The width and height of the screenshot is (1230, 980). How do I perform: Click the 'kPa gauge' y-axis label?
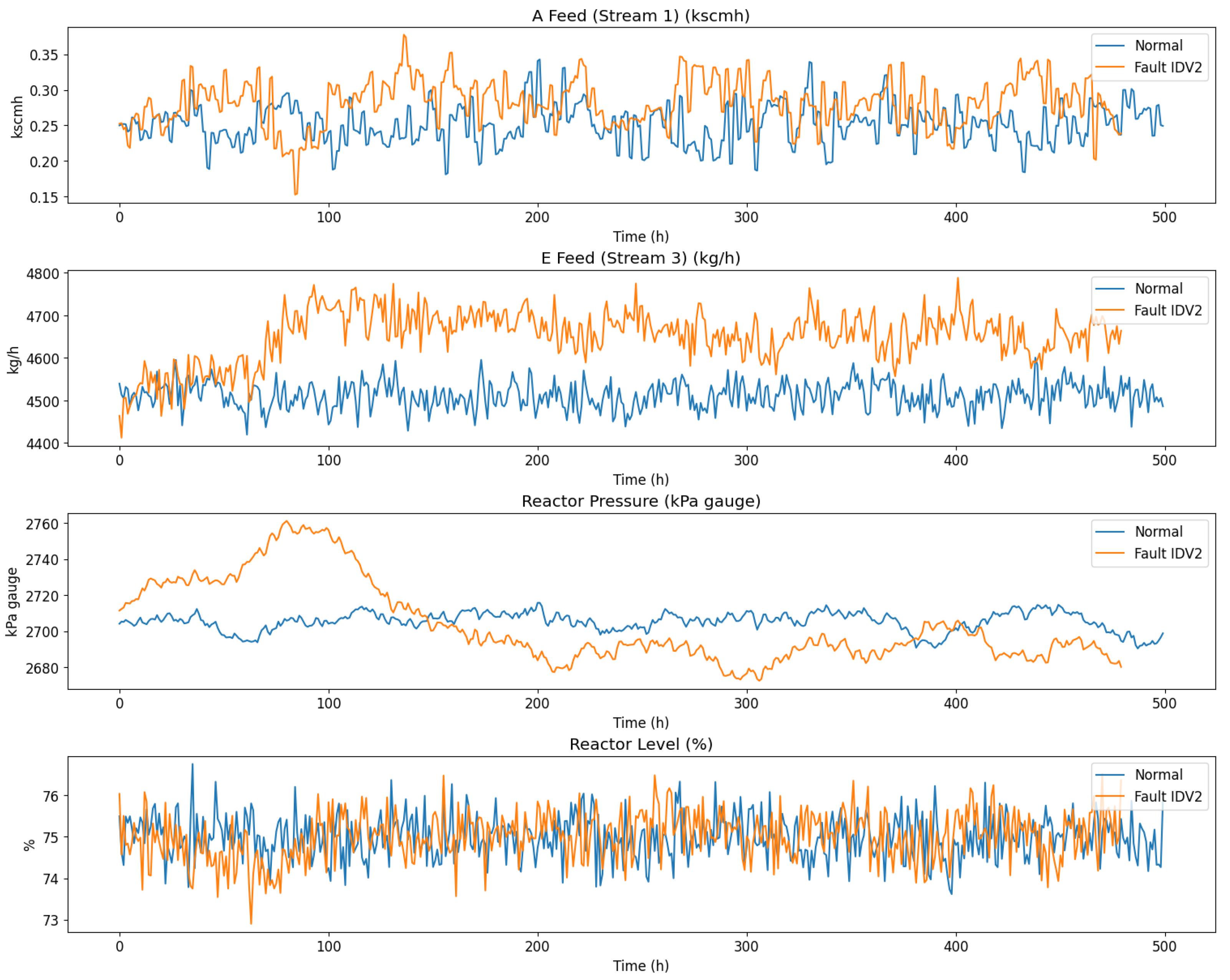12,602
